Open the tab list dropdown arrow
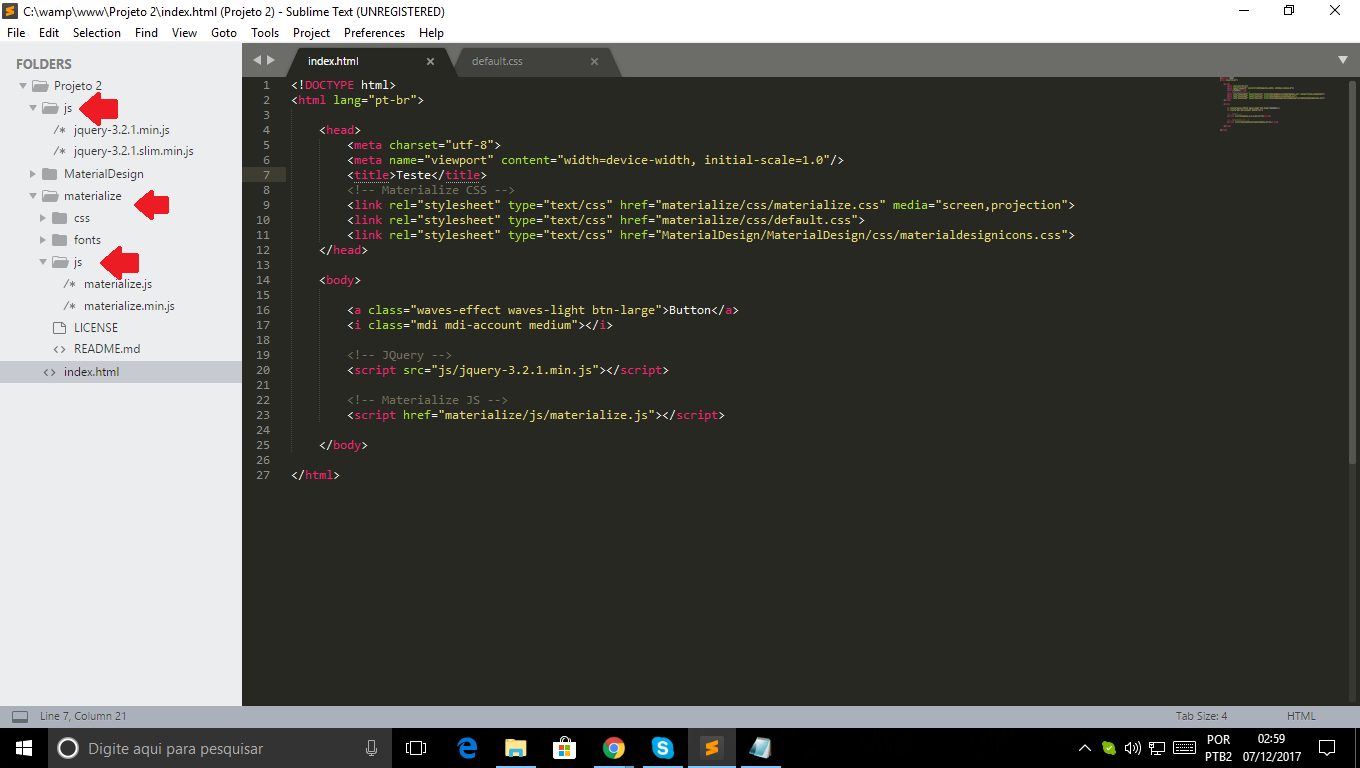This screenshot has width=1360, height=768. click(x=1343, y=60)
